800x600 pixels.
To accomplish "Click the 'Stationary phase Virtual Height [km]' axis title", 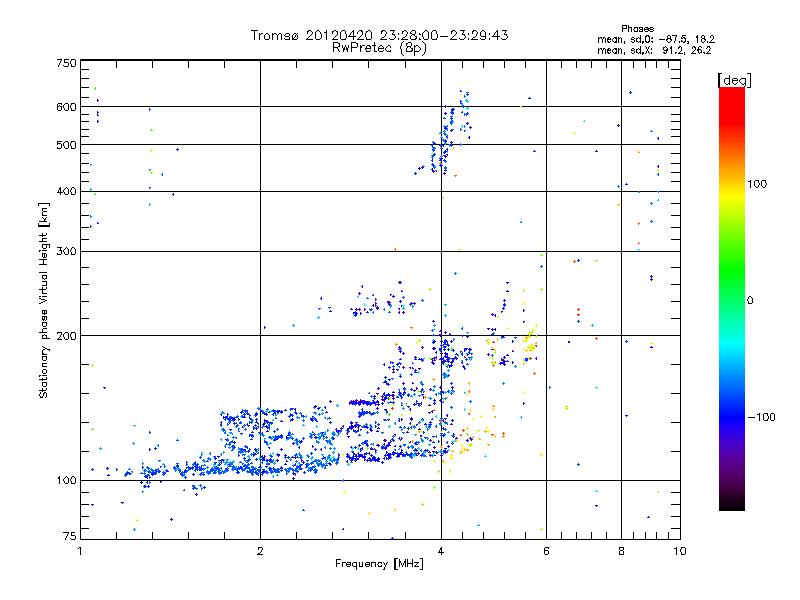I will click(44, 301).
